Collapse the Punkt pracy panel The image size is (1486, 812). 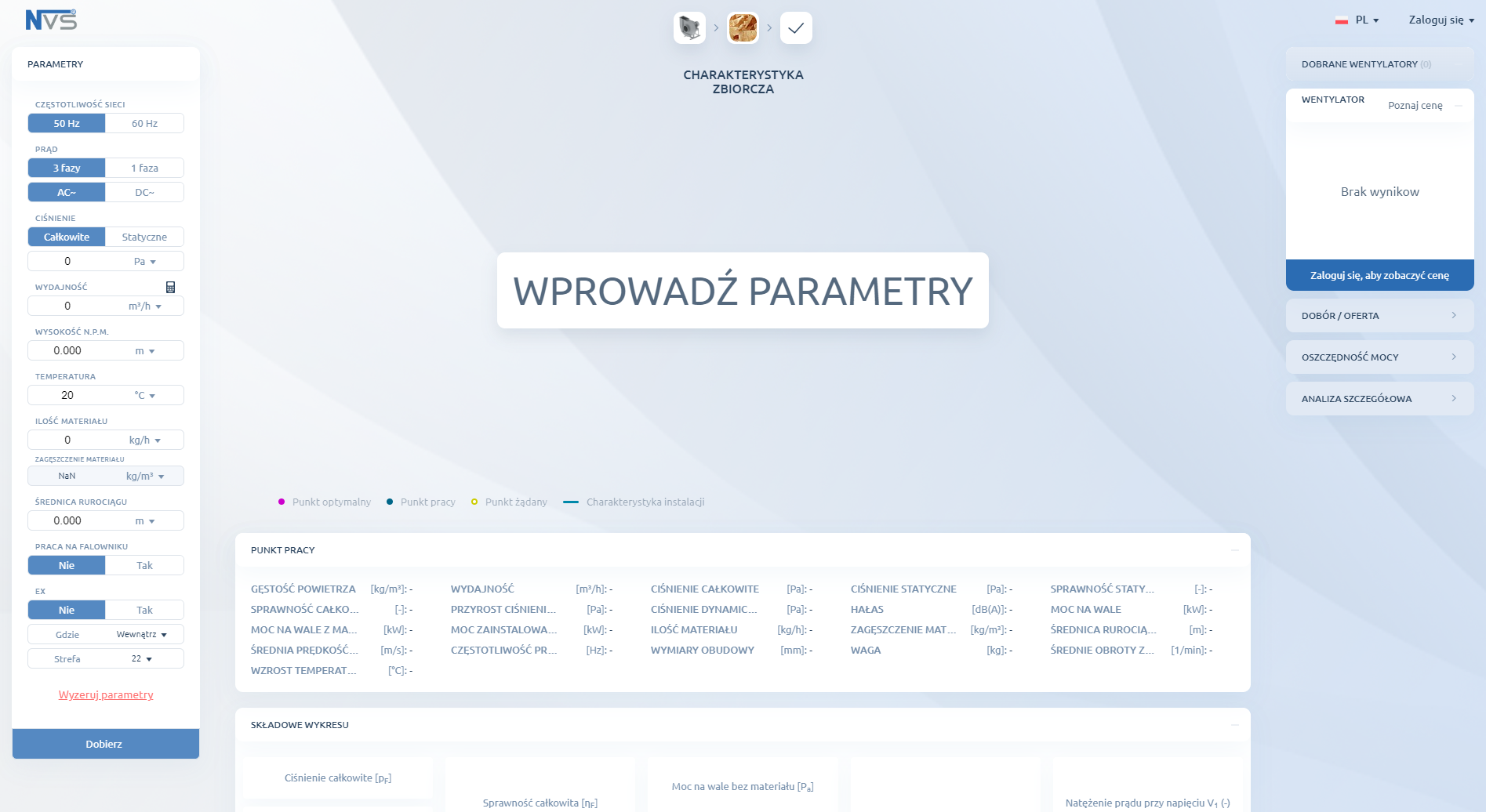(1235, 550)
